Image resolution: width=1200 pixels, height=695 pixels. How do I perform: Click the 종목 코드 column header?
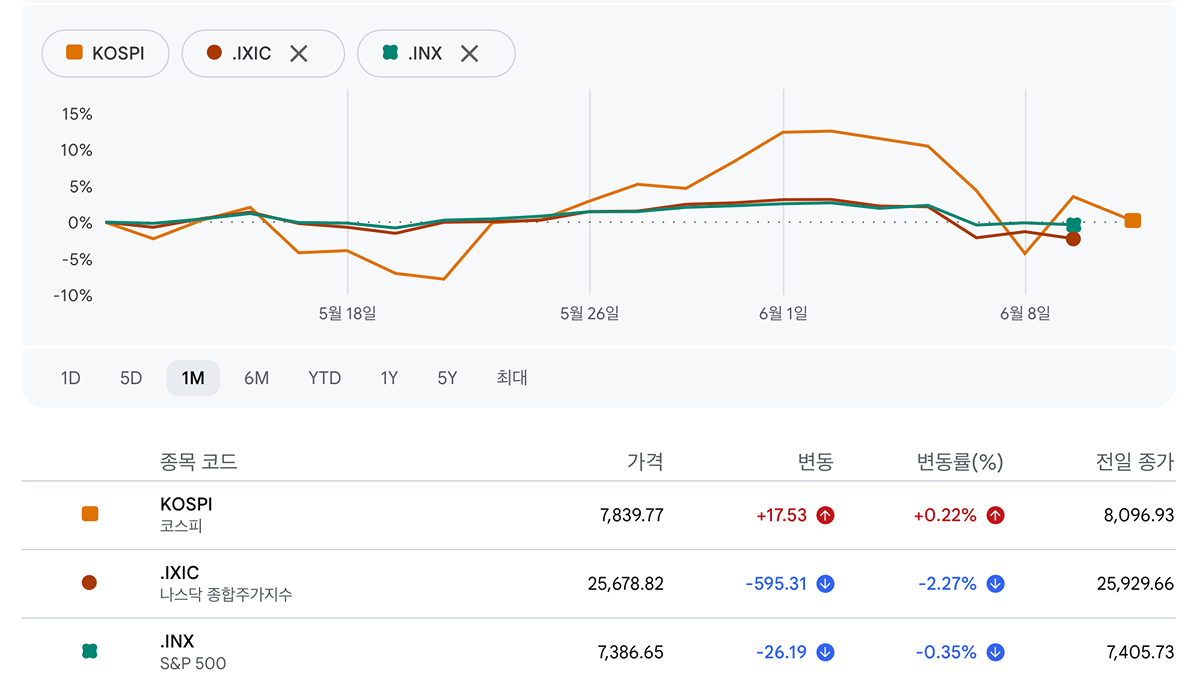tap(199, 462)
